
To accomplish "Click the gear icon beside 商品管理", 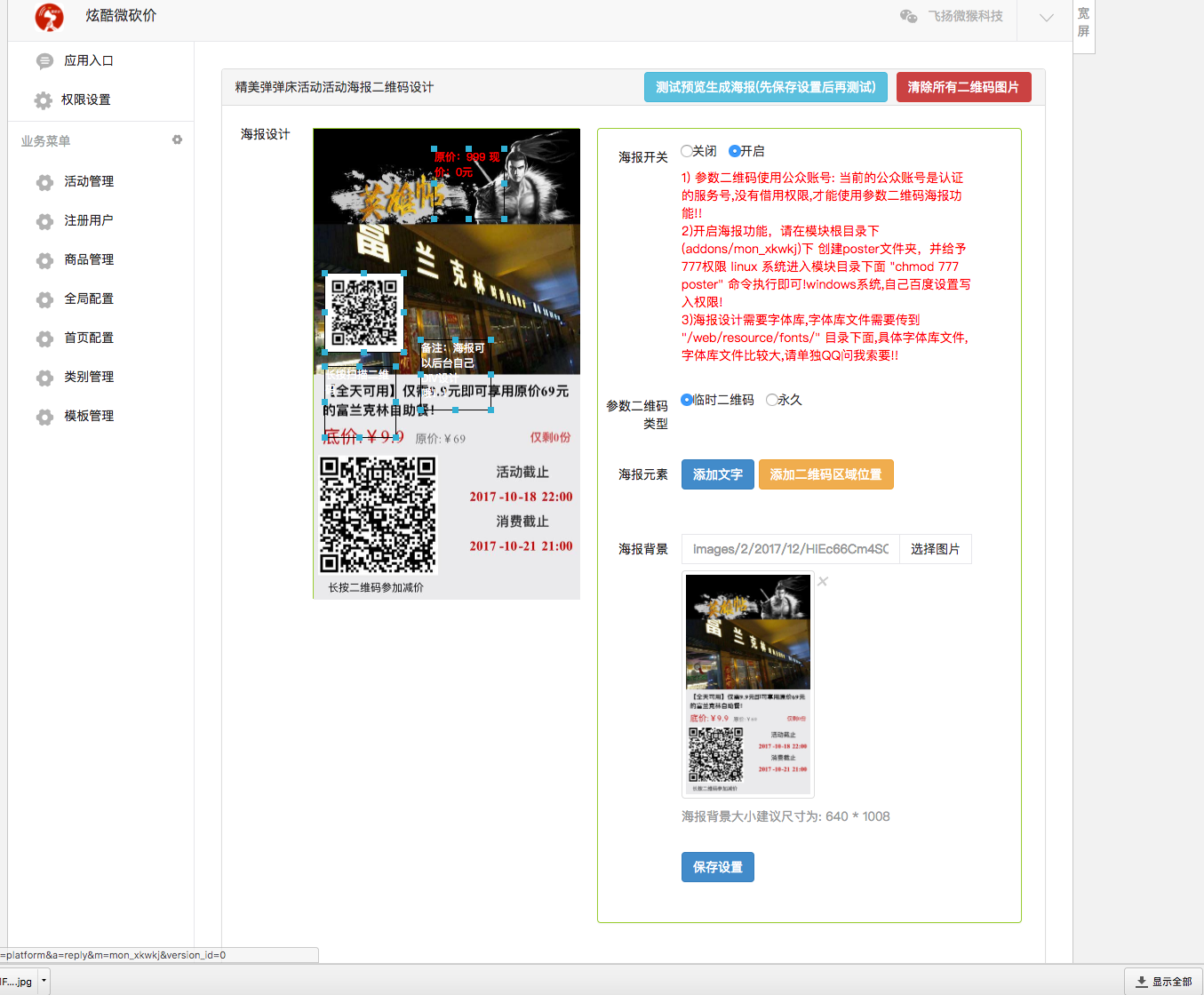I will [44, 260].
